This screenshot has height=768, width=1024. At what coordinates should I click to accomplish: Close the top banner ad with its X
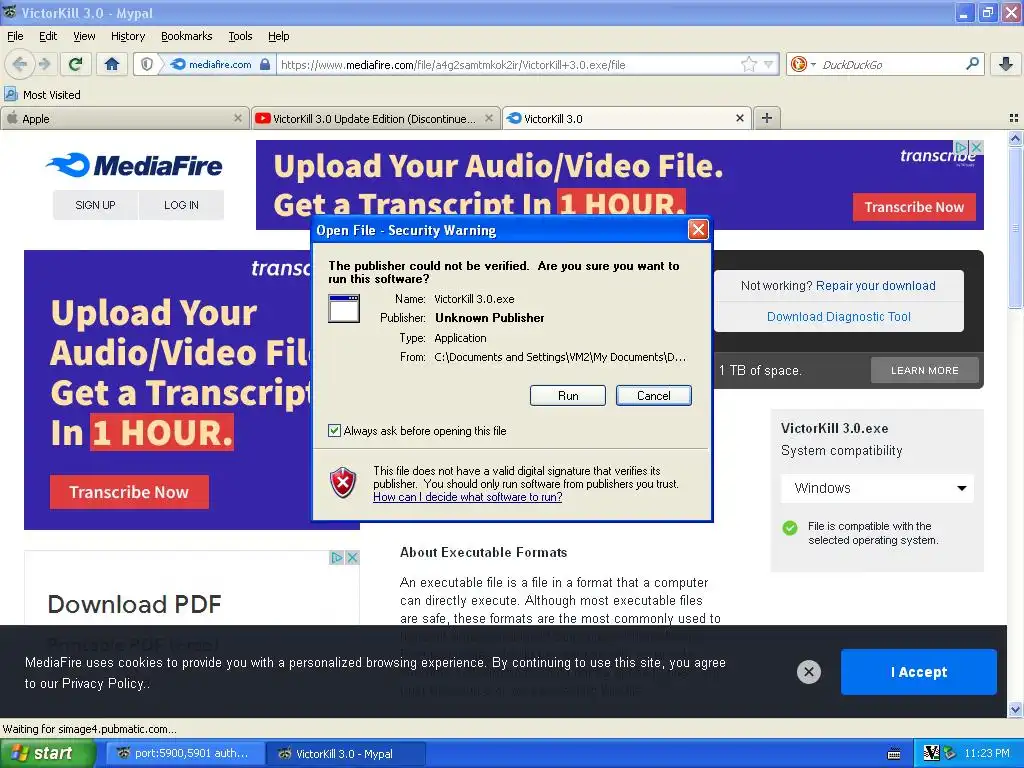click(x=976, y=148)
